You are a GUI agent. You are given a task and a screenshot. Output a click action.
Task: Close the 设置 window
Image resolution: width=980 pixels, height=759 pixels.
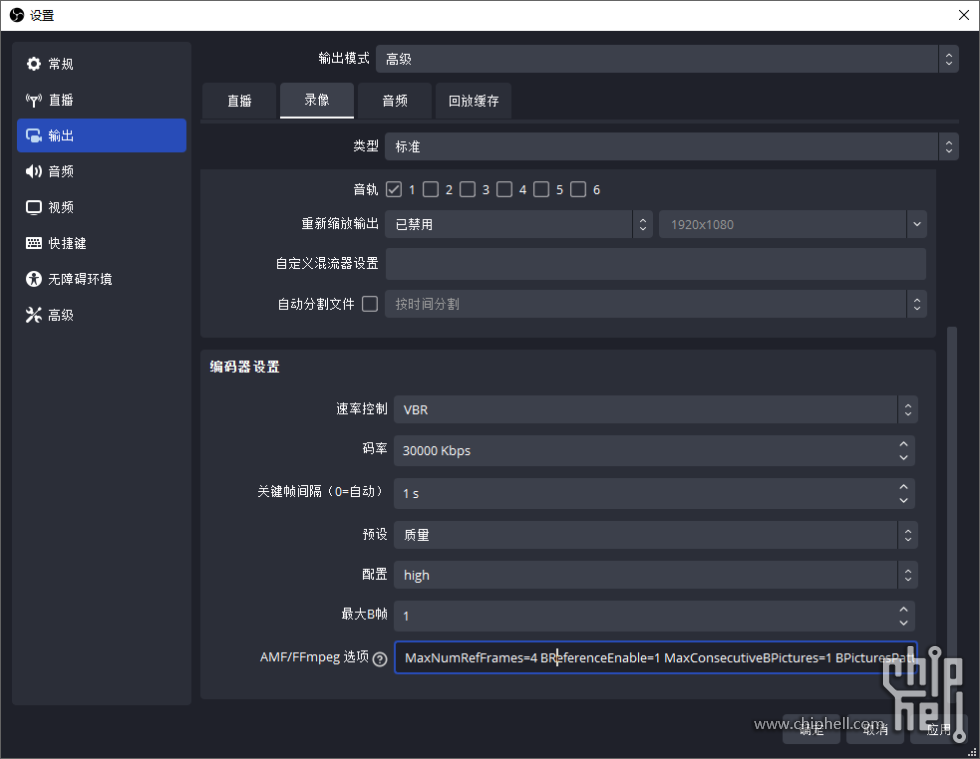tap(964, 15)
